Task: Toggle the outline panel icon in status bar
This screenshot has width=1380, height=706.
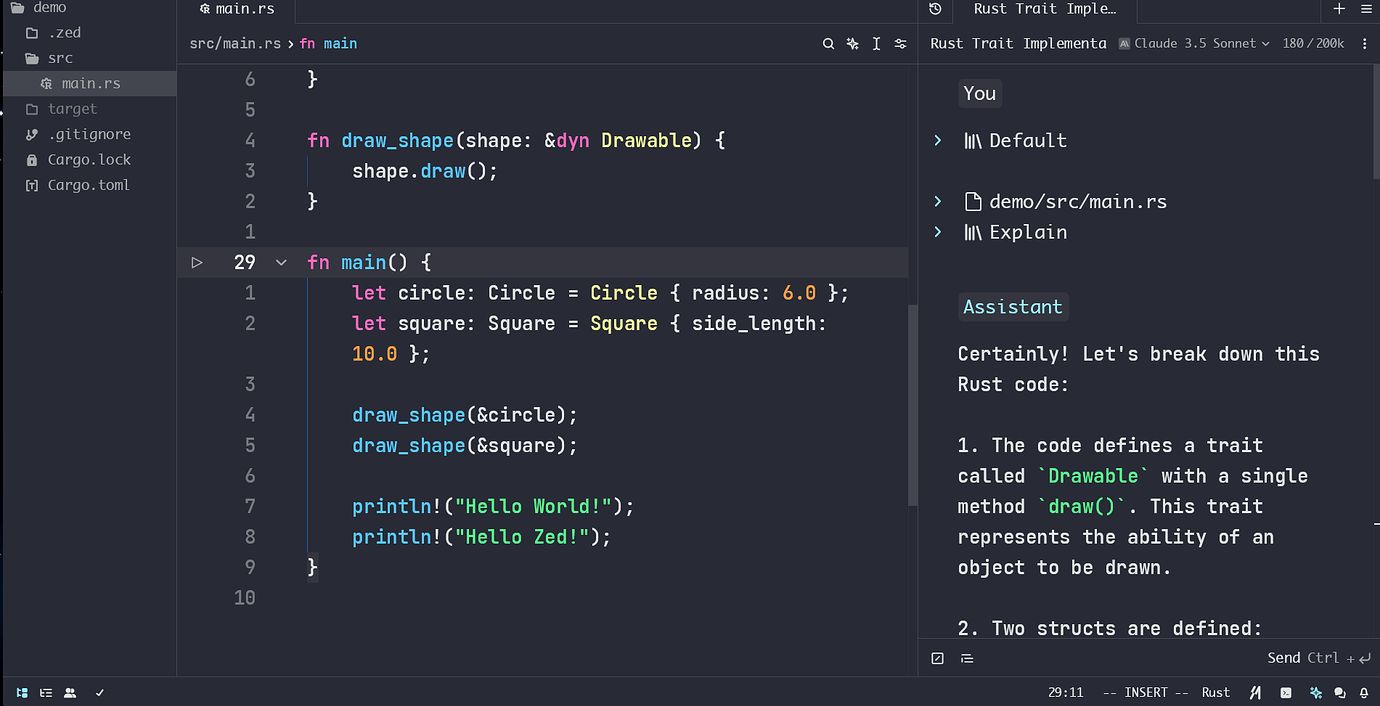Action: pos(46,692)
